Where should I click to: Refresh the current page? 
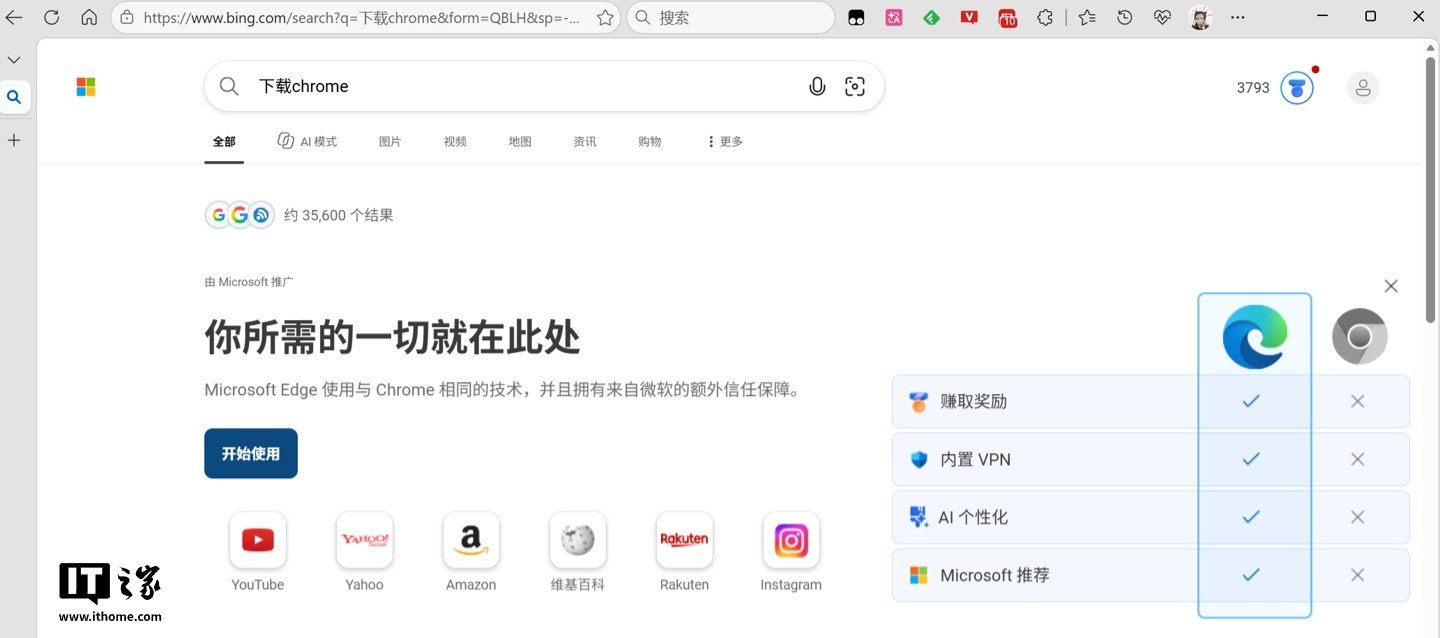click(51, 17)
